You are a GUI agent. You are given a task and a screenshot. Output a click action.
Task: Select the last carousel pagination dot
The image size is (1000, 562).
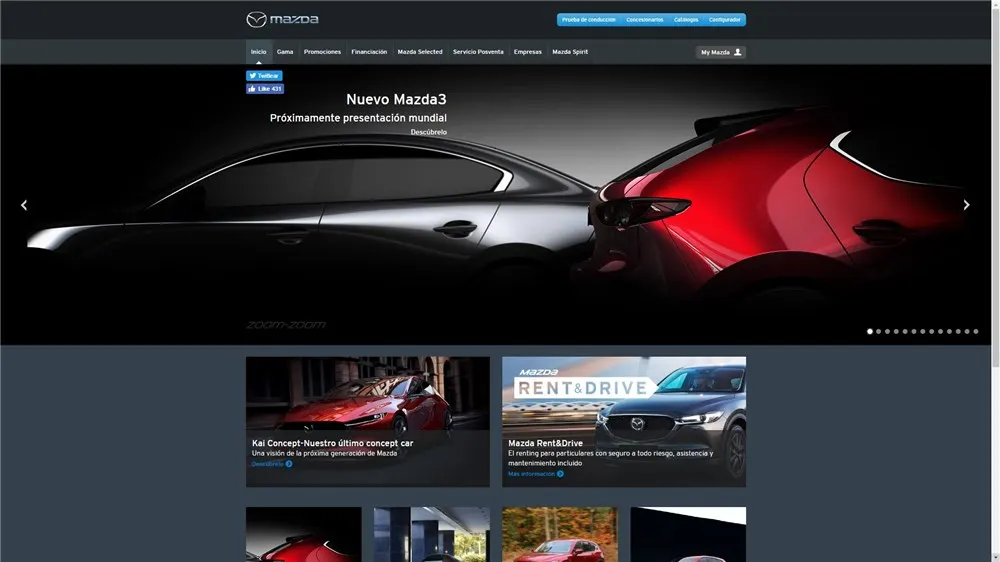976,331
